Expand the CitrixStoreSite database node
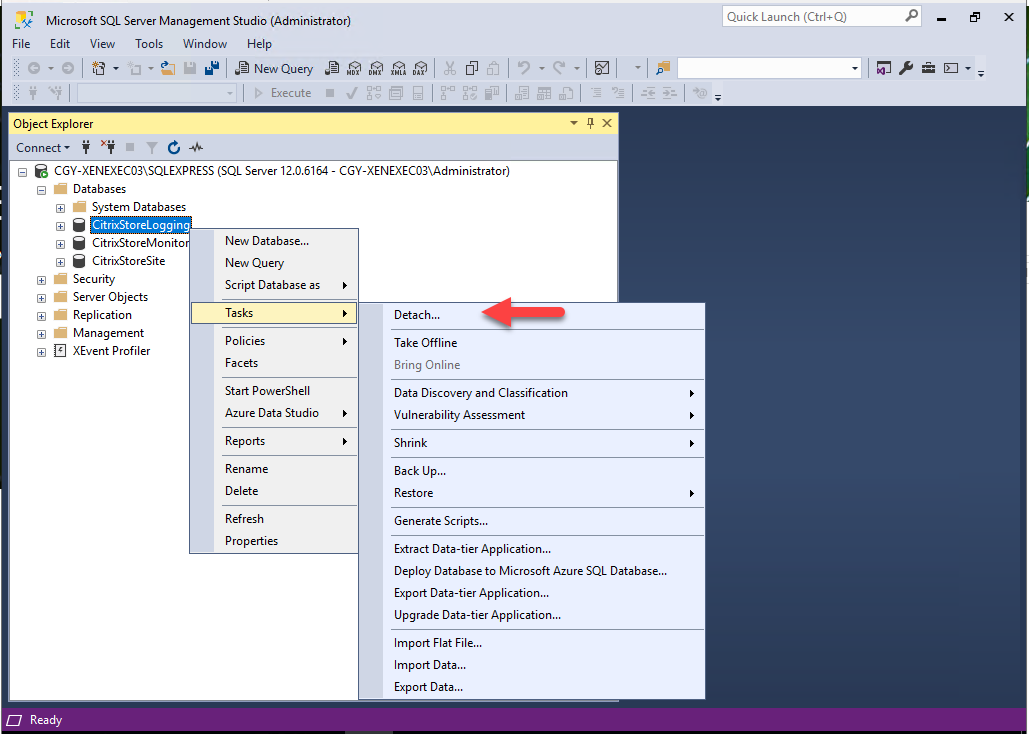 (x=60, y=262)
